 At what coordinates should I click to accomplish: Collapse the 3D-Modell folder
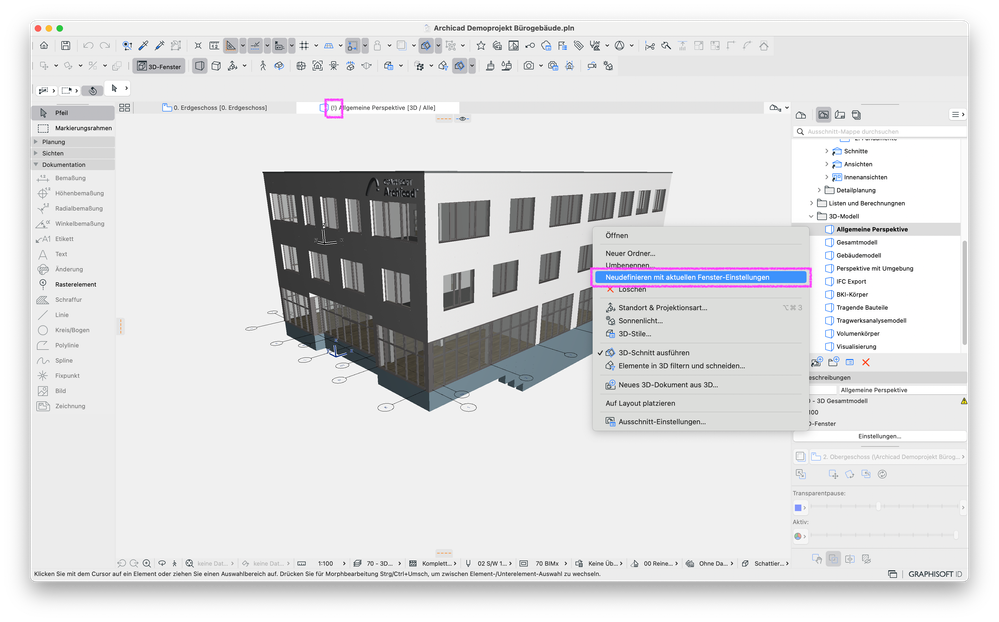pyautogui.click(x=811, y=216)
